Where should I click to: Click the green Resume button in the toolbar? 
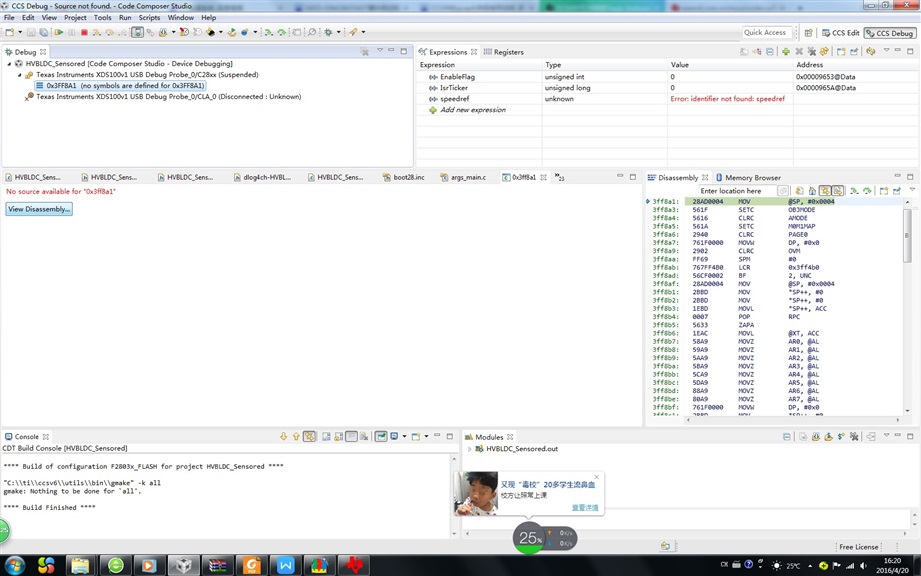59,32
